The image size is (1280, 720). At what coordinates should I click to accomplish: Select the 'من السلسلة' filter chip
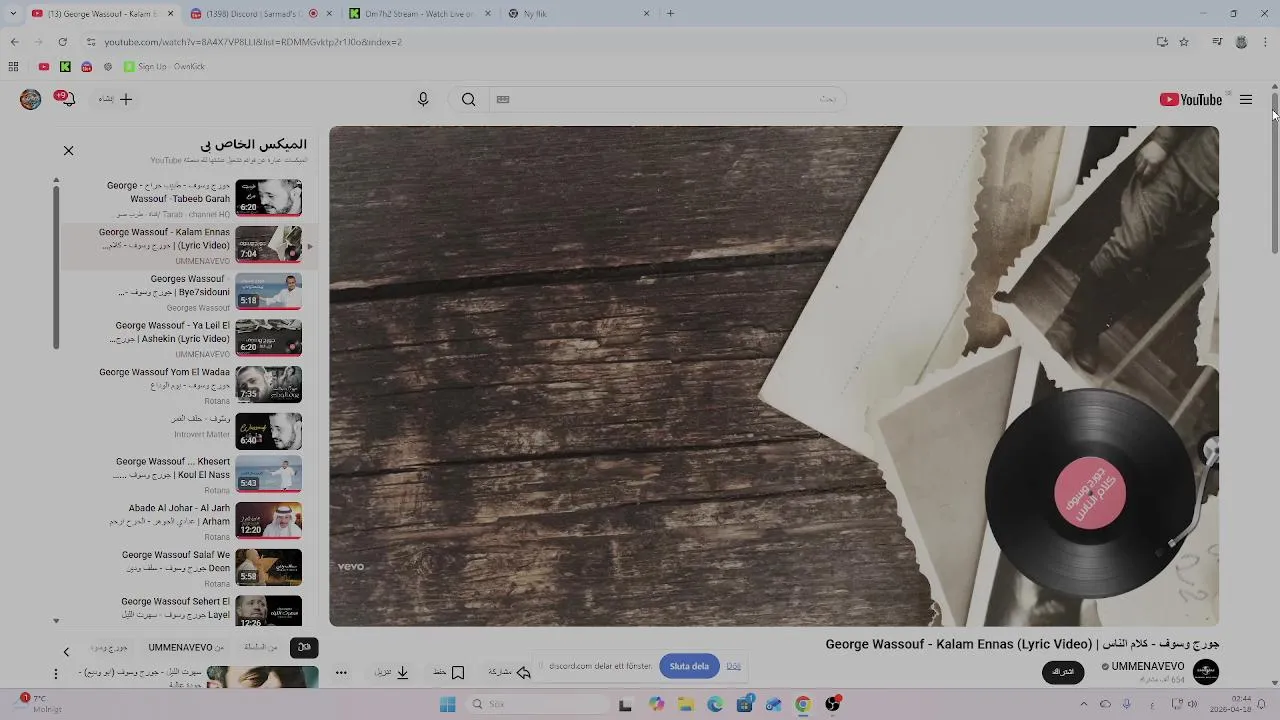(261, 648)
